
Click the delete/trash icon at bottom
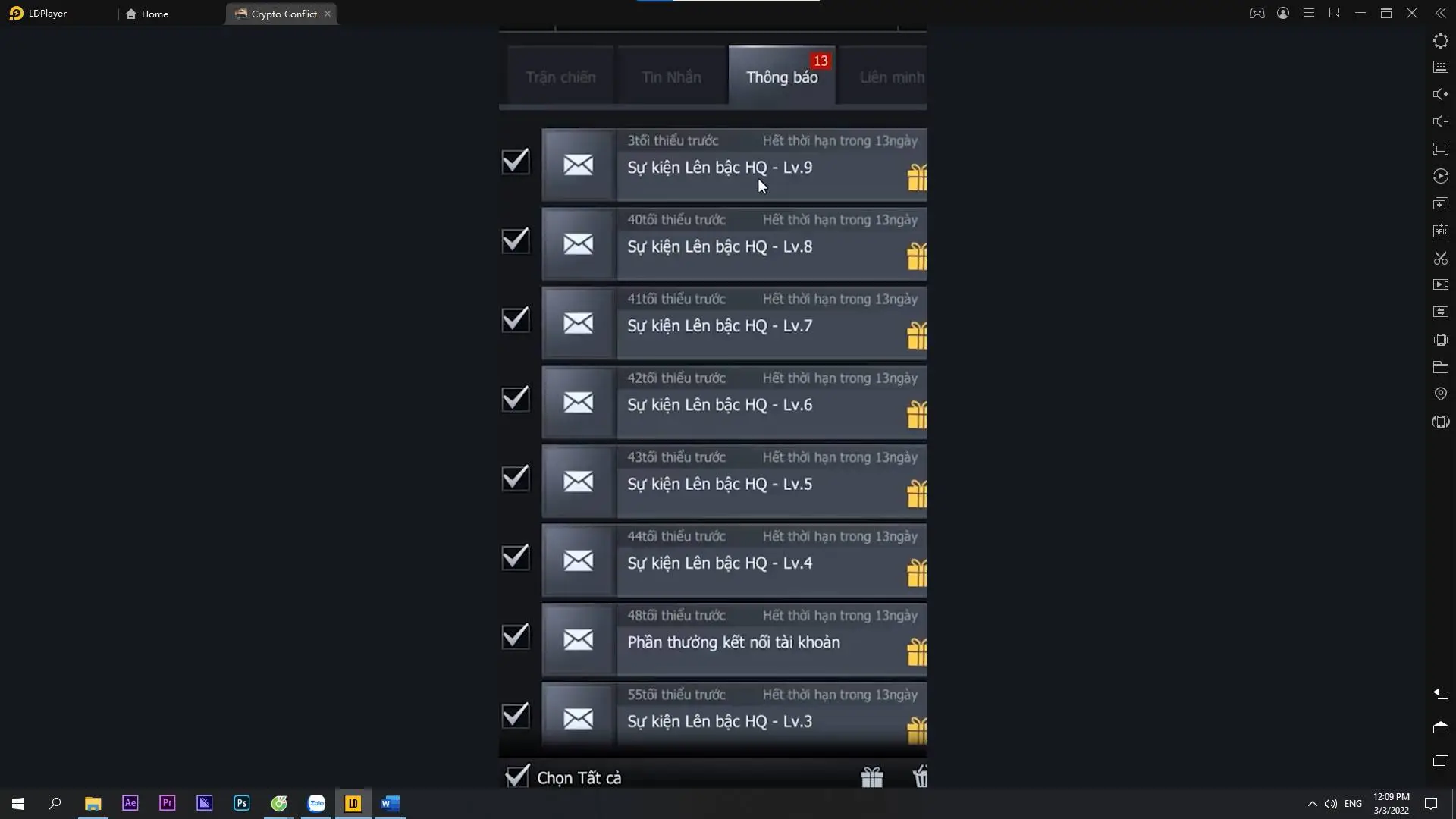click(918, 777)
